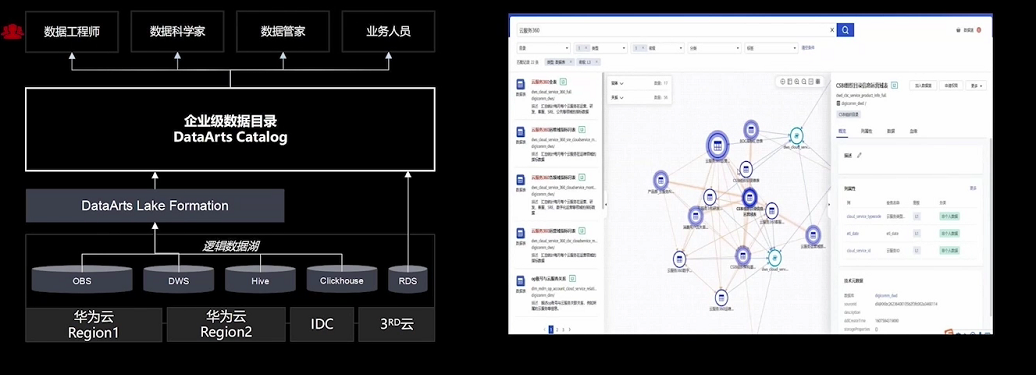1036x375 pixels.
Task: Clear selected value inside 密级 dropdown
Action: [x=643, y=48]
